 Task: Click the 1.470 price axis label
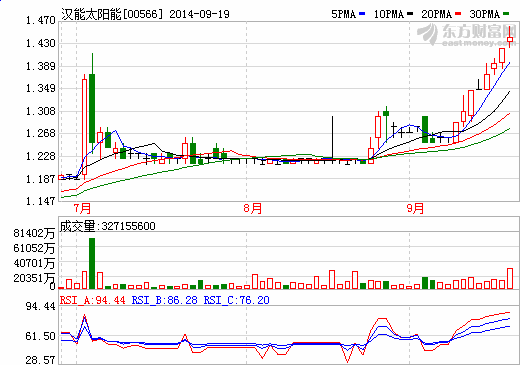[41, 21]
